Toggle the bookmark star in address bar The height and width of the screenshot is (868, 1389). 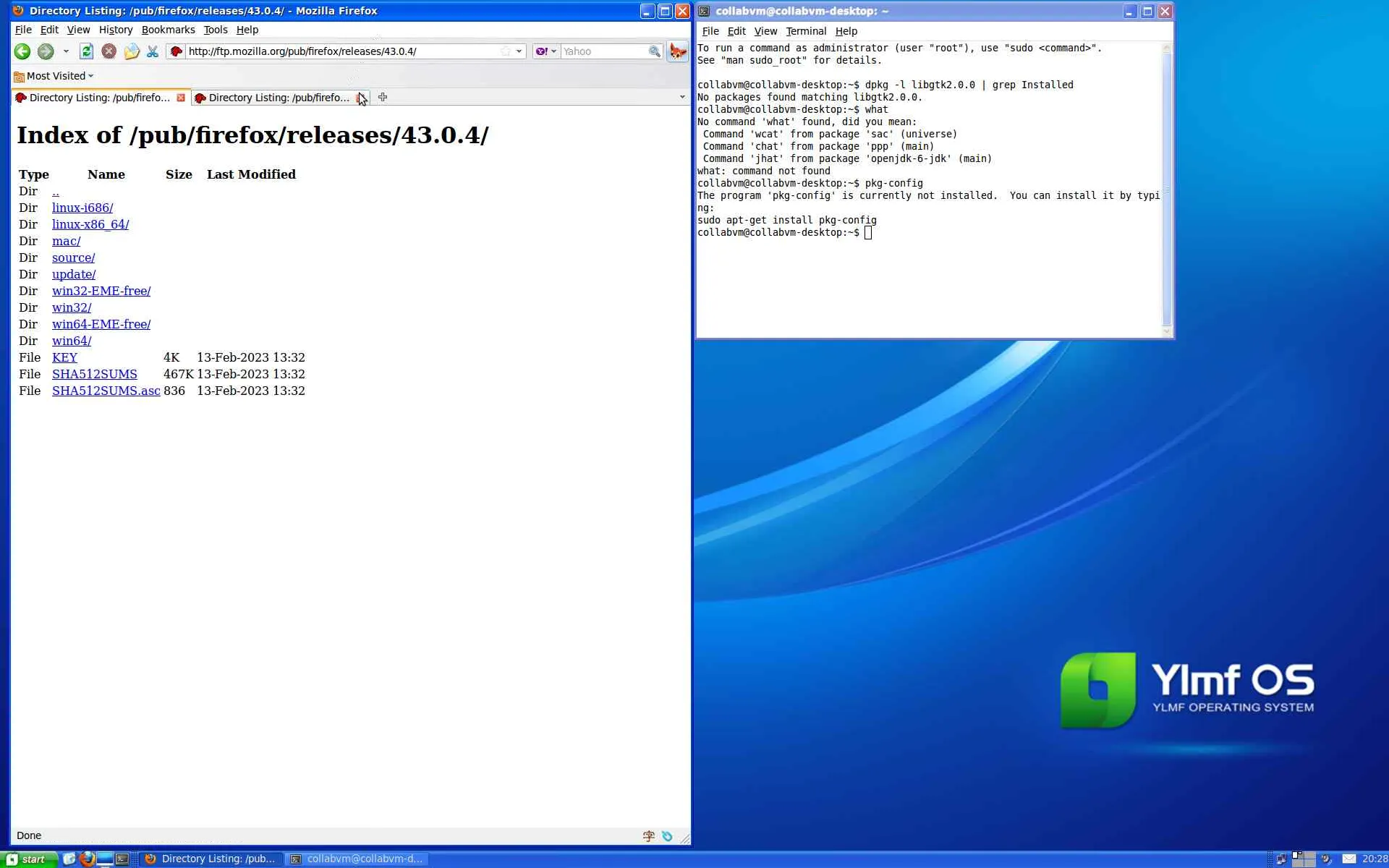[x=506, y=51]
